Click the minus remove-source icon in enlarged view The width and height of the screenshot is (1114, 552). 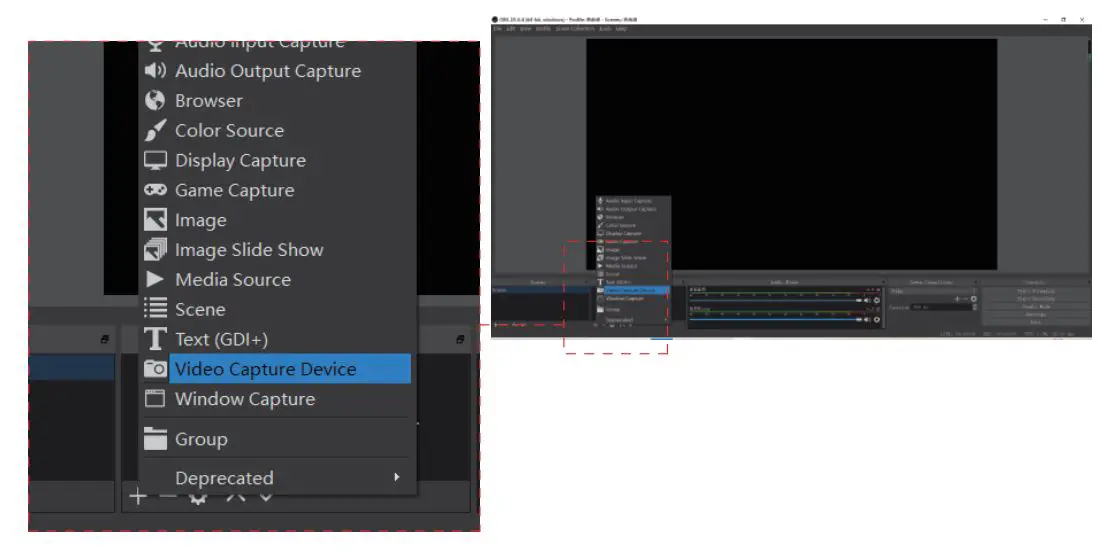point(168,497)
